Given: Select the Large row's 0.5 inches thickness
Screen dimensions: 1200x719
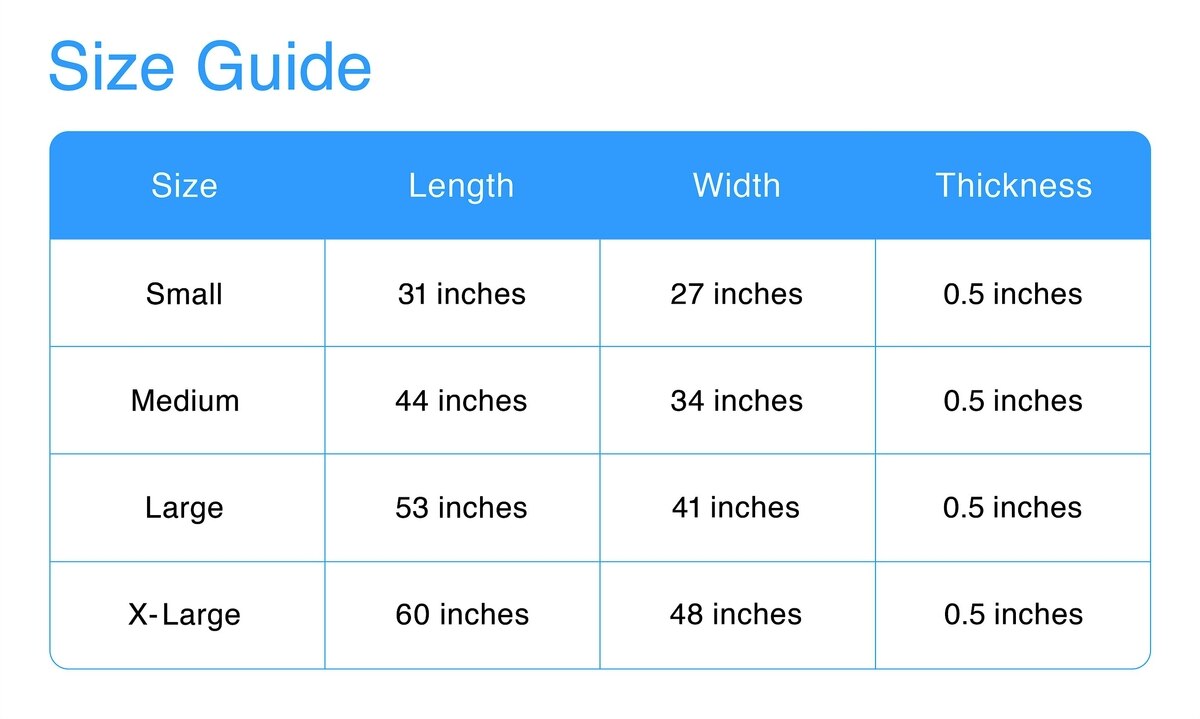Looking at the screenshot, I should point(1013,508).
